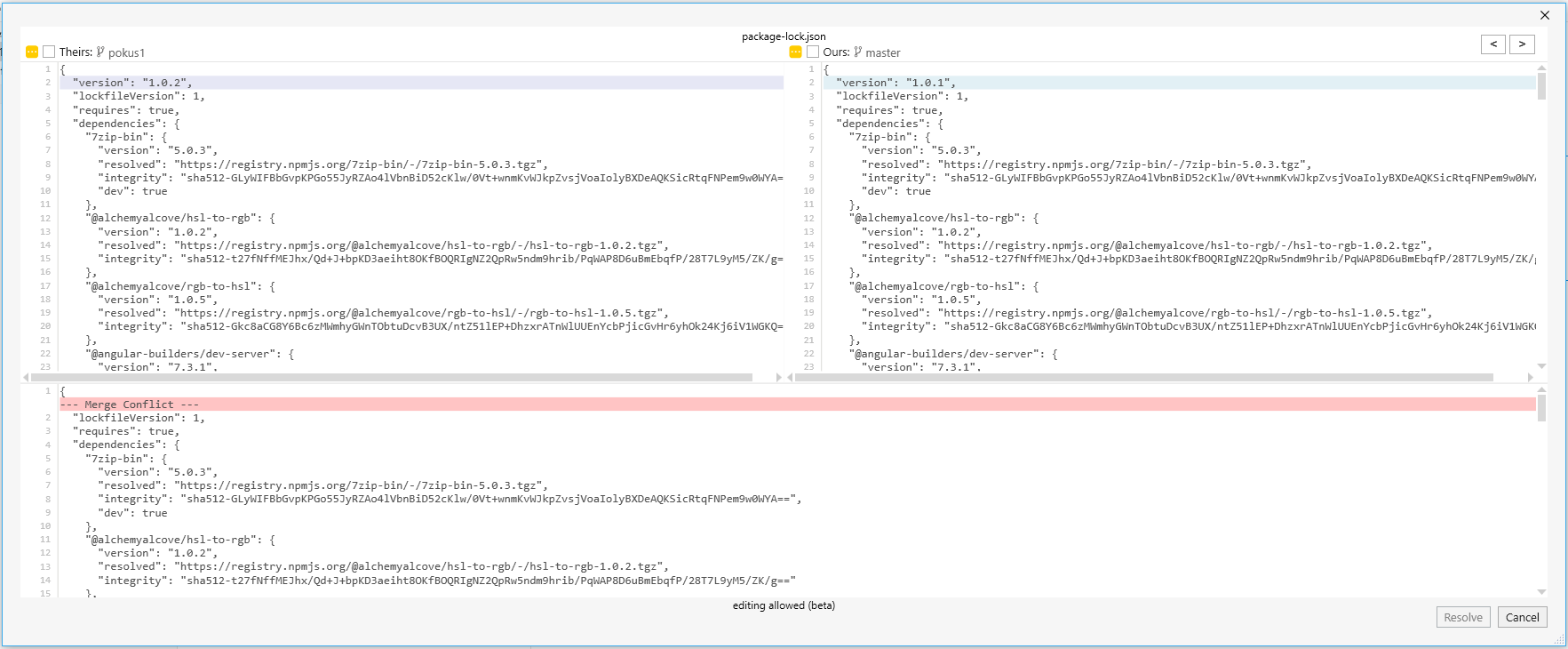1568x649 pixels.
Task: Click the left arrow of Theirs horizontal scrollbar
Action: pyautogui.click(x=25, y=378)
